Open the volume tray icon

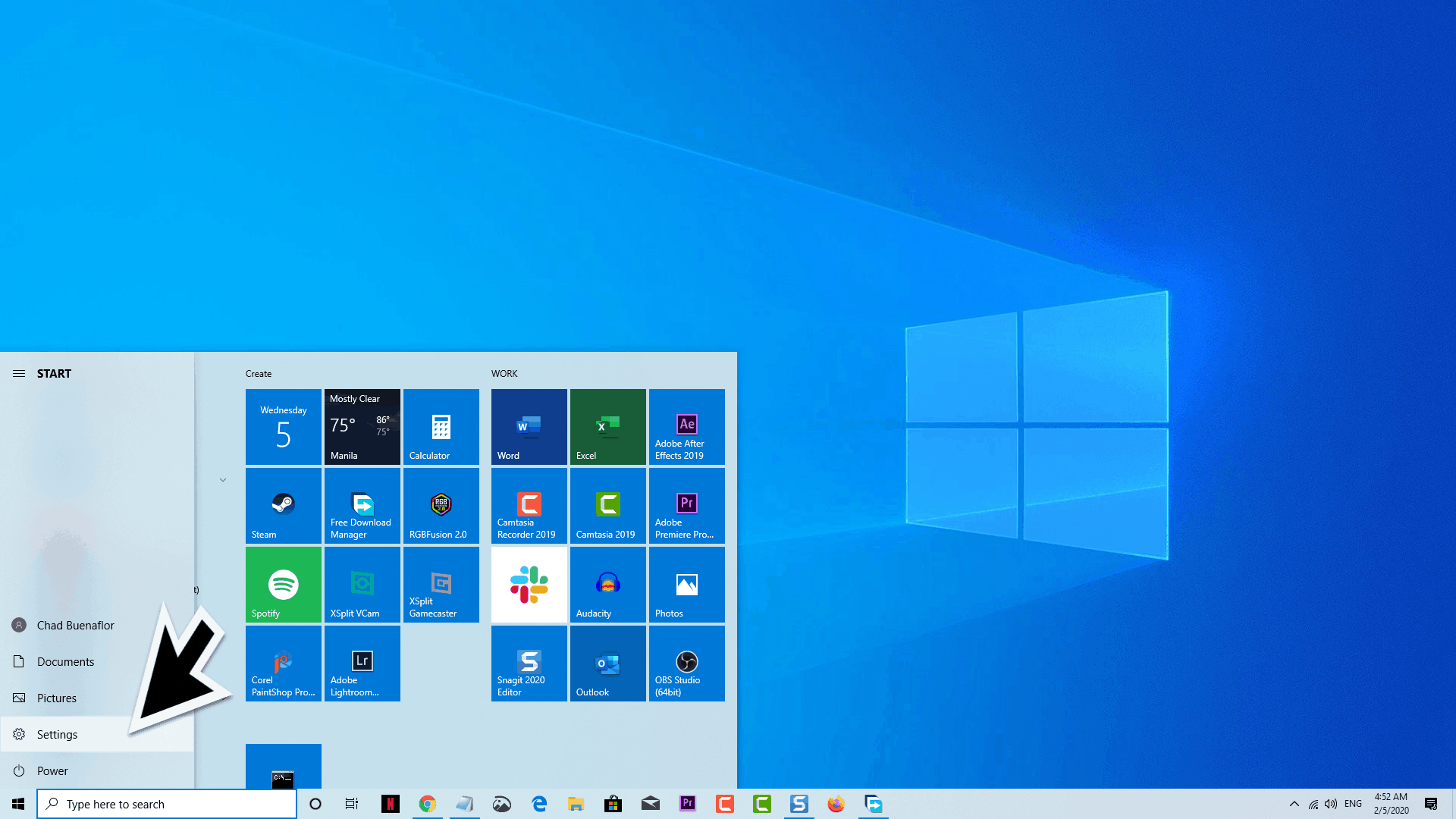point(1331,804)
